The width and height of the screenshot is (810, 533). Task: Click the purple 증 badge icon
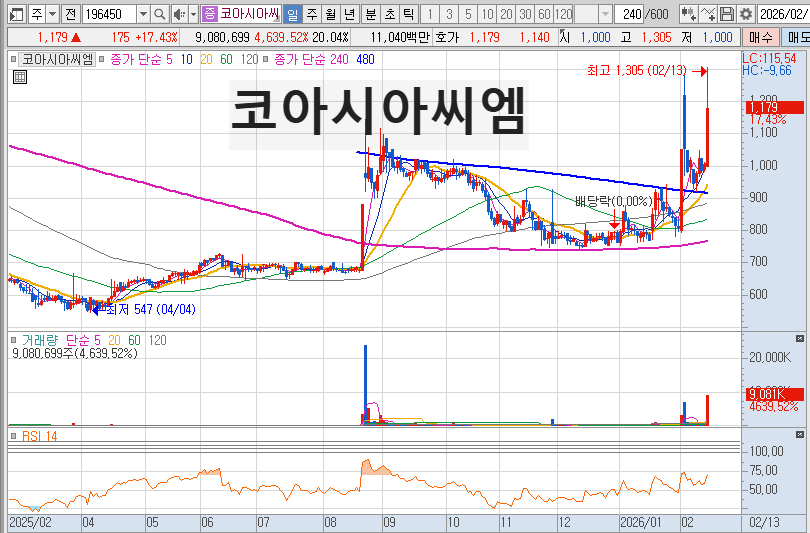click(x=209, y=14)
